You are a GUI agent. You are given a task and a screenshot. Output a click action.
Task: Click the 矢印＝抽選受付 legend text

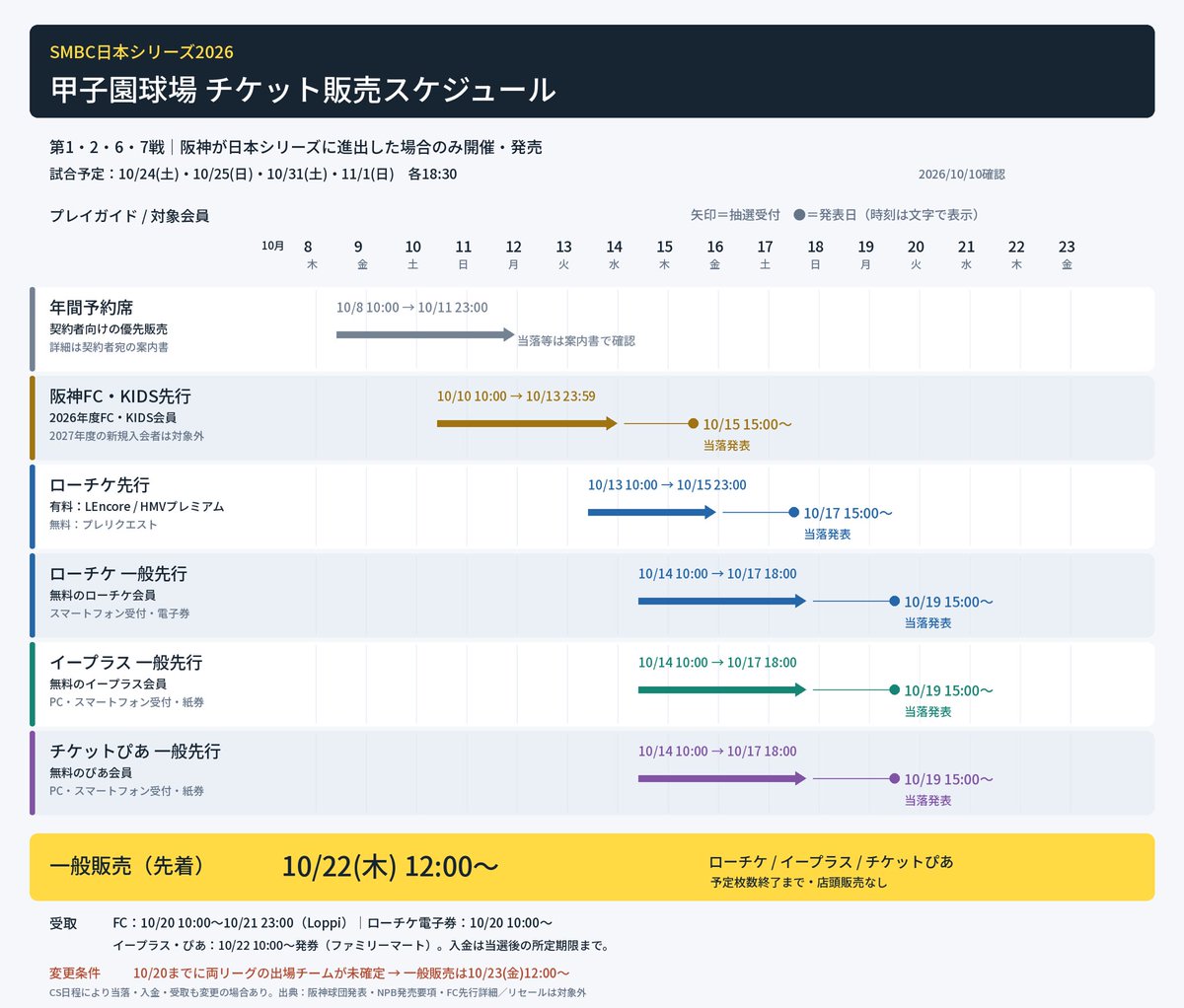click(735, 214)
